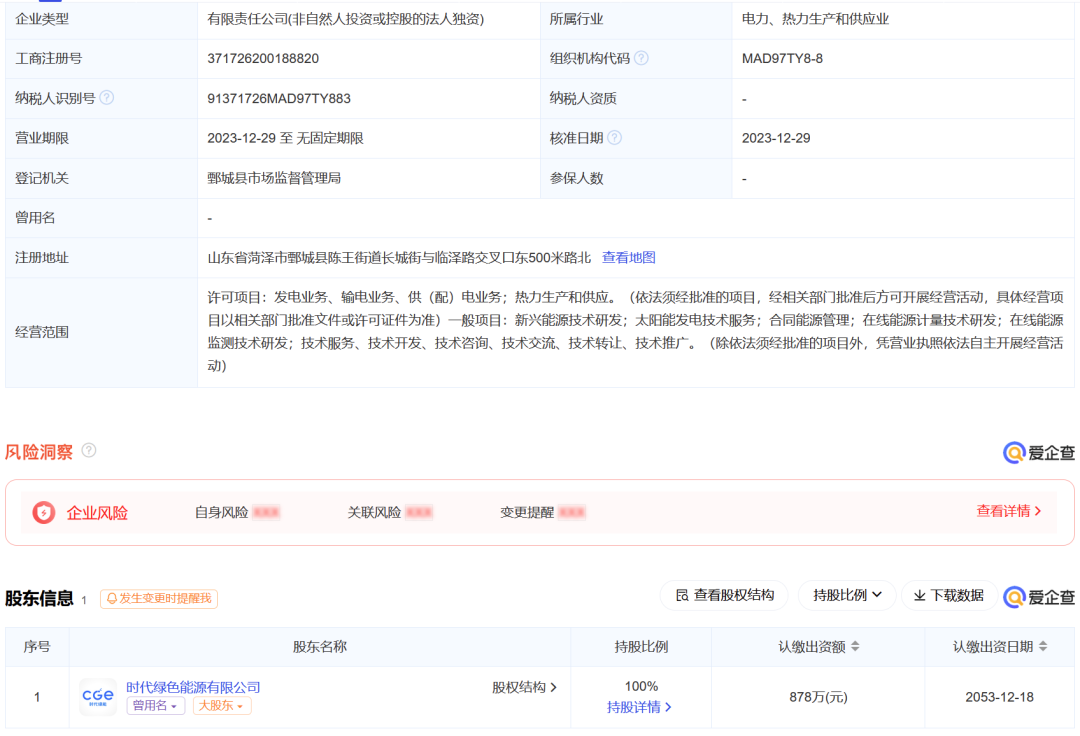Click 持股详情 link under 100%
The height and width of the screenshot is (736, 1080).
[x=640, y=707]
